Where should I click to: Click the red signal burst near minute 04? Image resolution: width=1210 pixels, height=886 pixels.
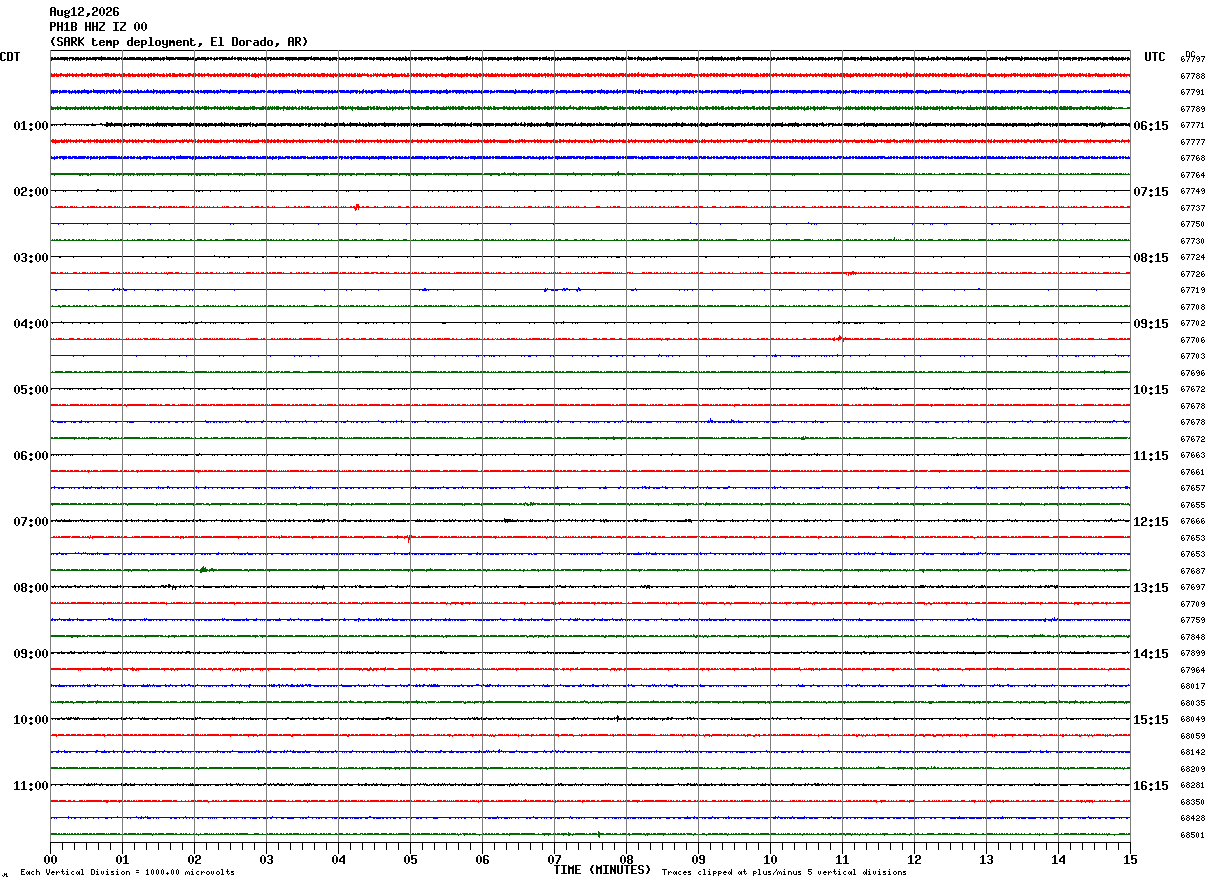point(357,207)
